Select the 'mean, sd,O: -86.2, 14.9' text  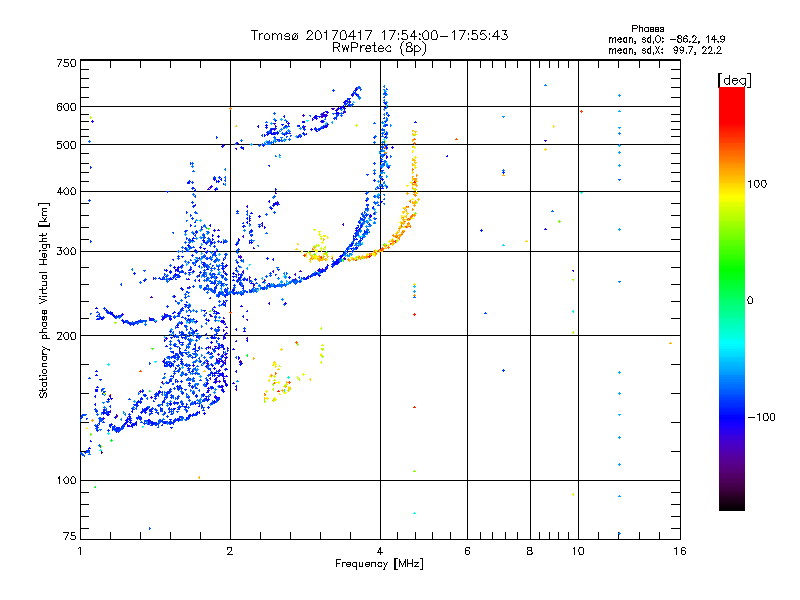(x=666, y=39)
